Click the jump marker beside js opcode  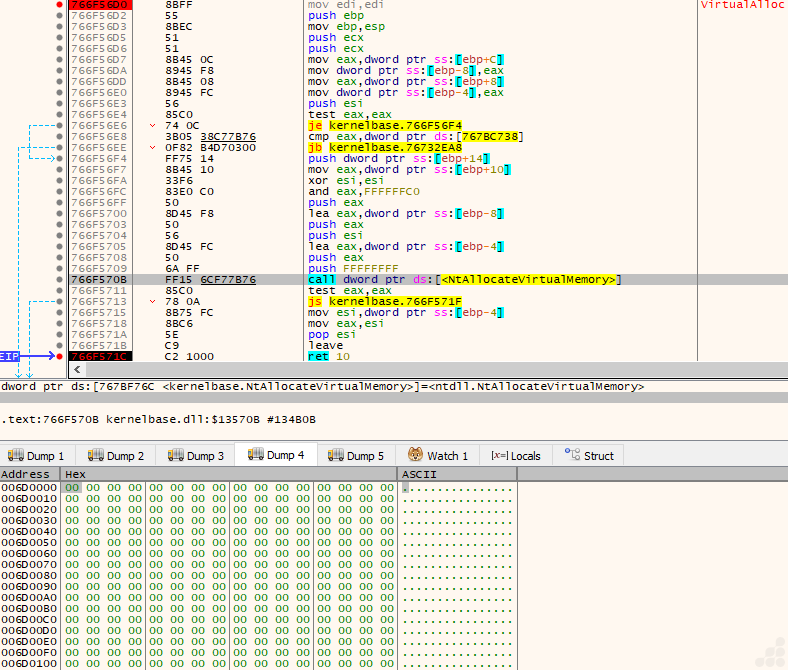click(153, 301)
